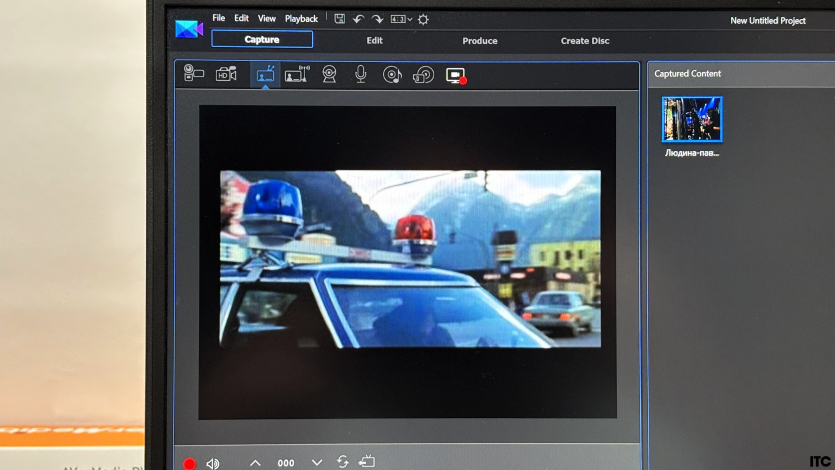
Task: Select capture from audio CD icon
Action: point(392,74)
